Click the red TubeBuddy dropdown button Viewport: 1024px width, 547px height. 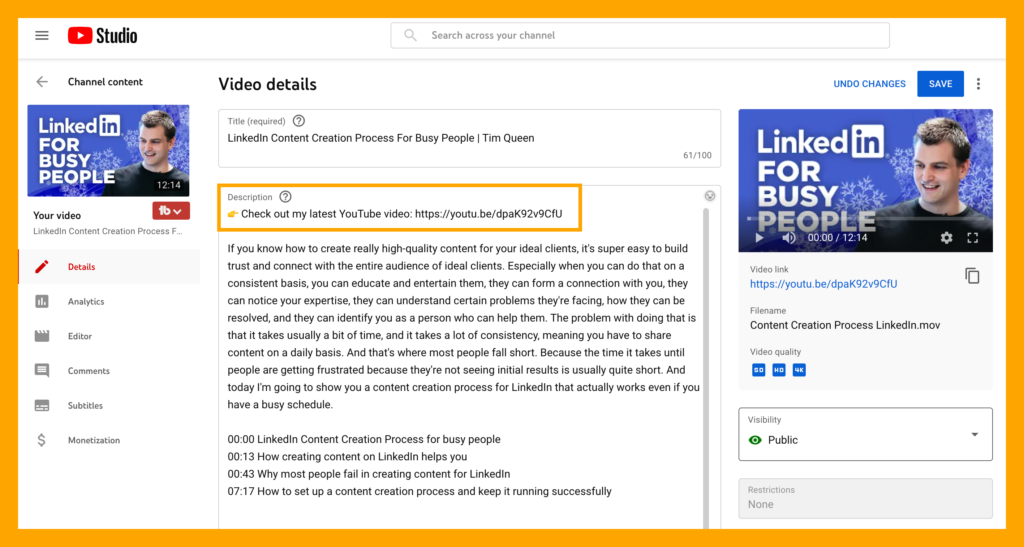(171, 211)
